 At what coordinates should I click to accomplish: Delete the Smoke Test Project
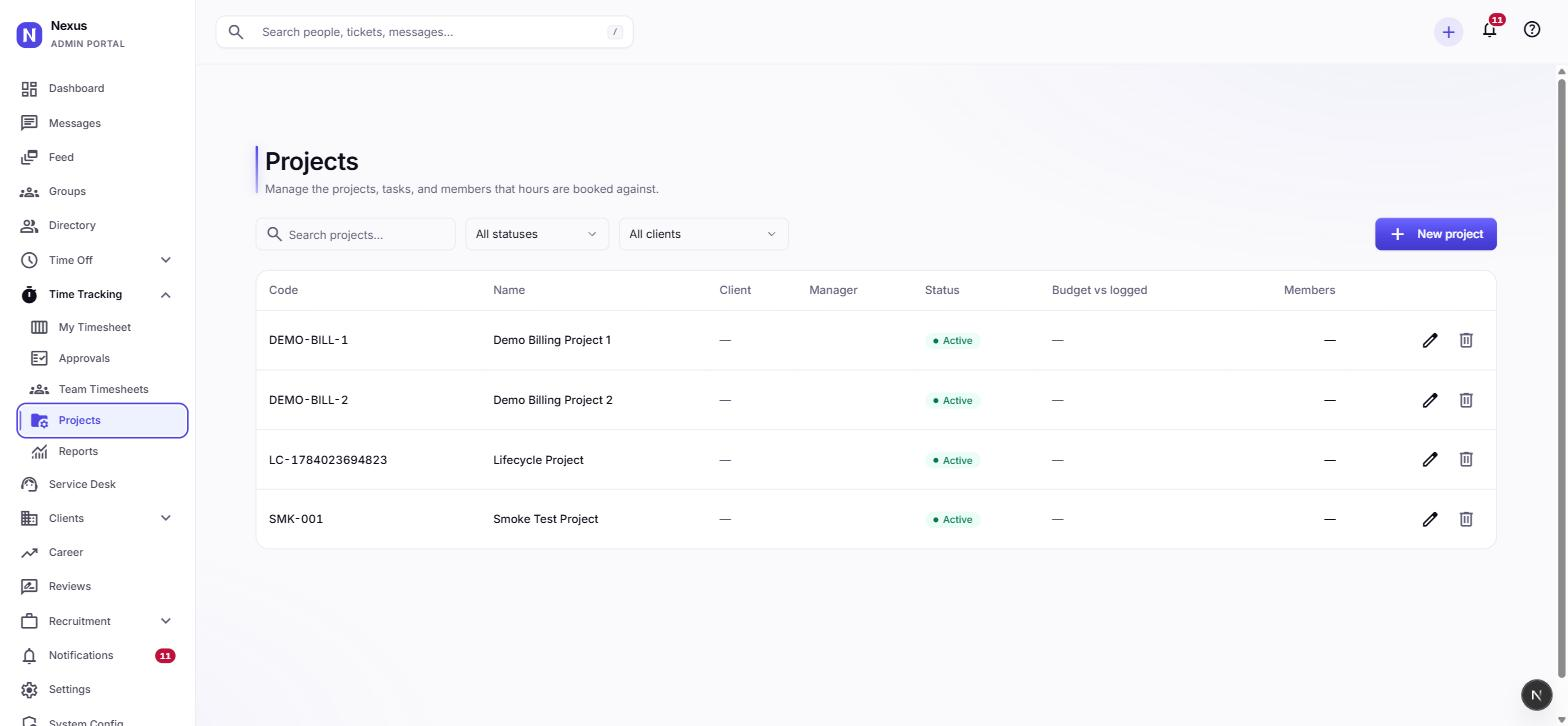tap(1466, 519)
